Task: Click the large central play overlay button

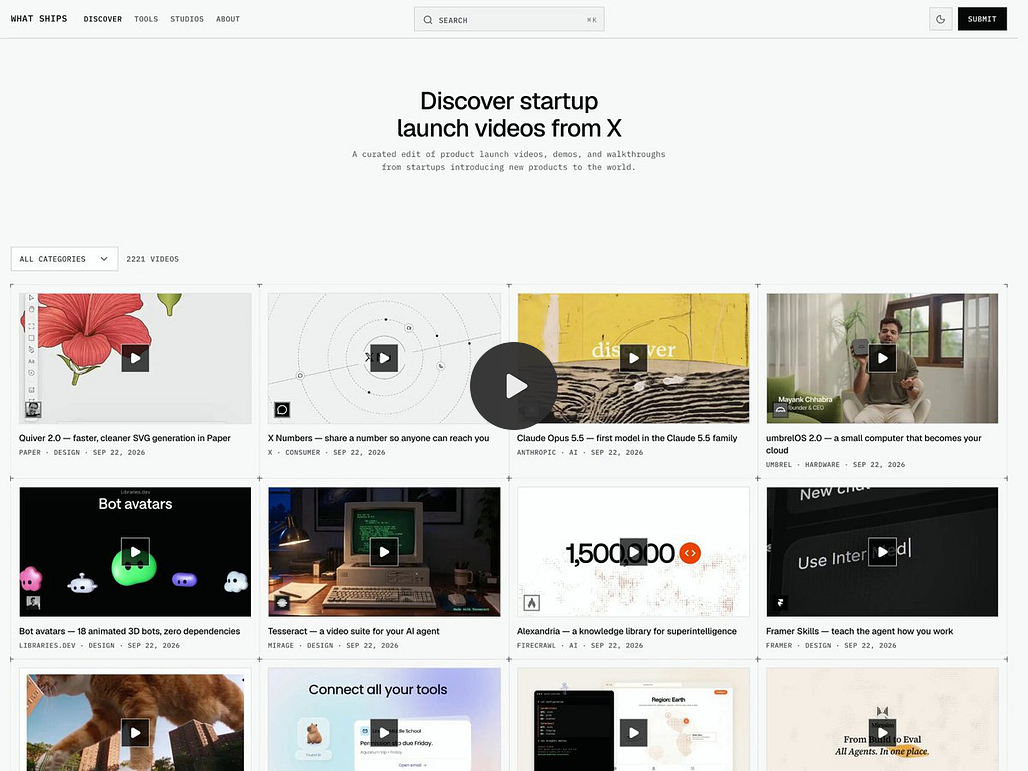Action: pyautogui.click(x=514, y=386)
